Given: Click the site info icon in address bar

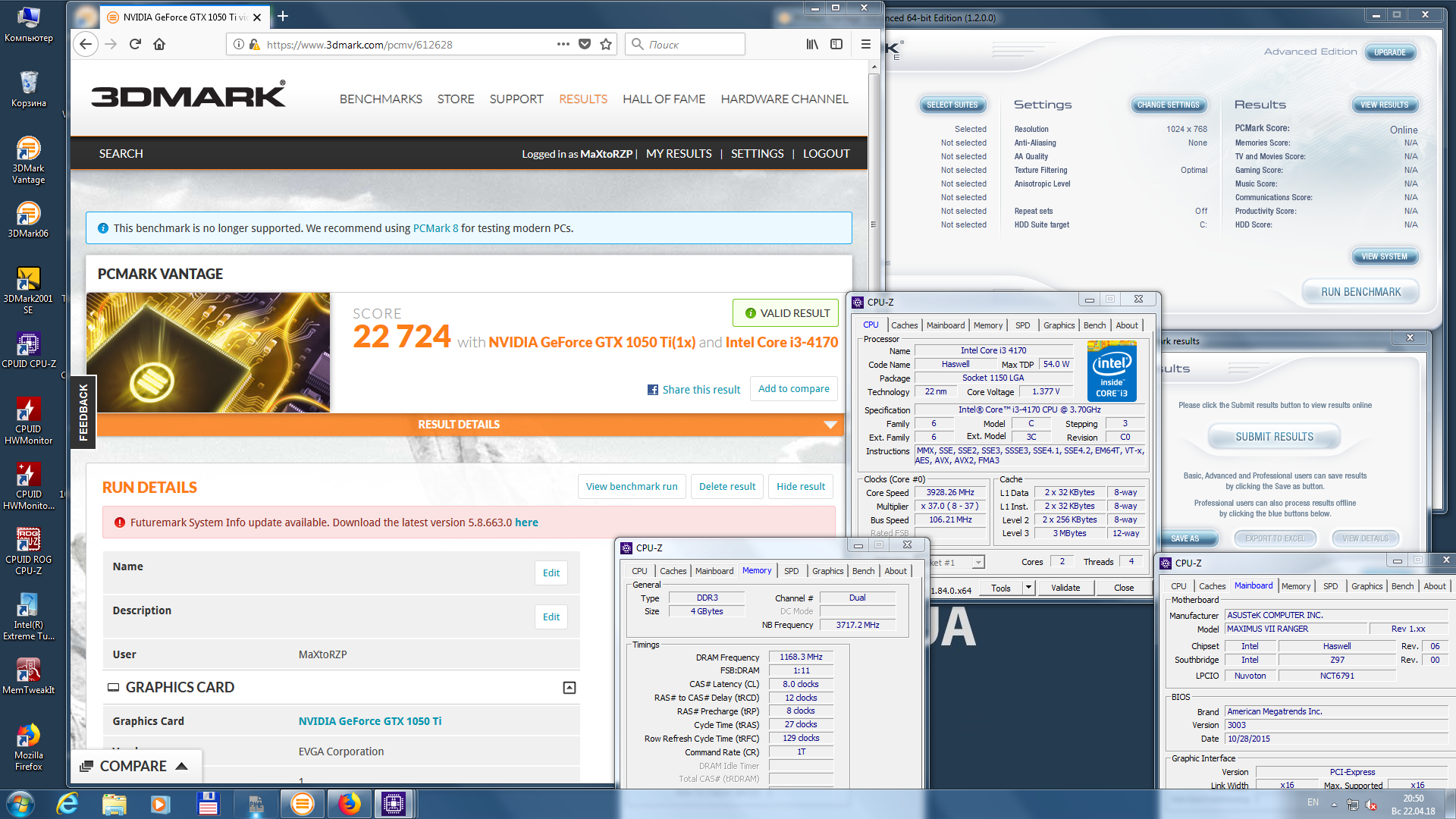Looking at the screenshot, I should pos(239,44).
